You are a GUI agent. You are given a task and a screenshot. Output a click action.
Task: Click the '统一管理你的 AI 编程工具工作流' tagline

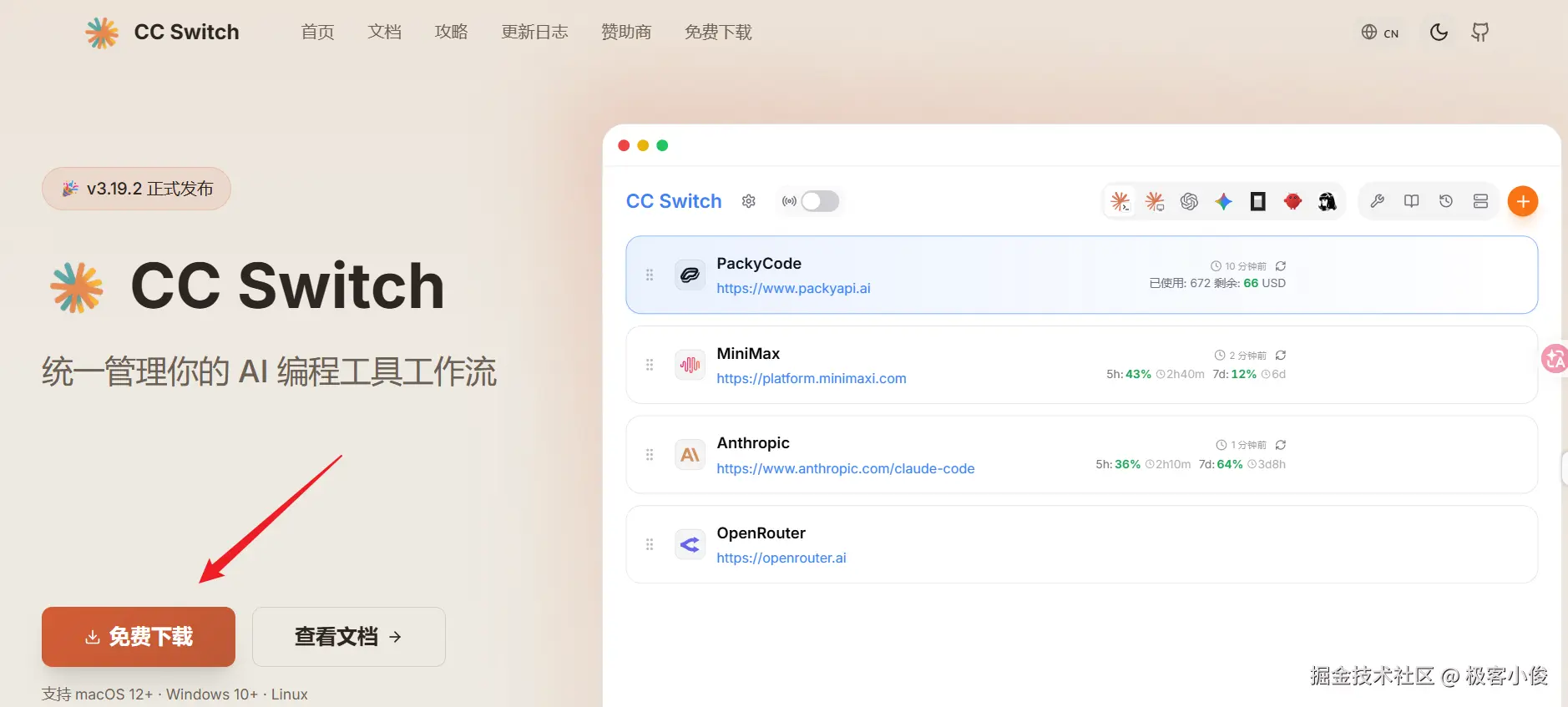click(270, 371)
